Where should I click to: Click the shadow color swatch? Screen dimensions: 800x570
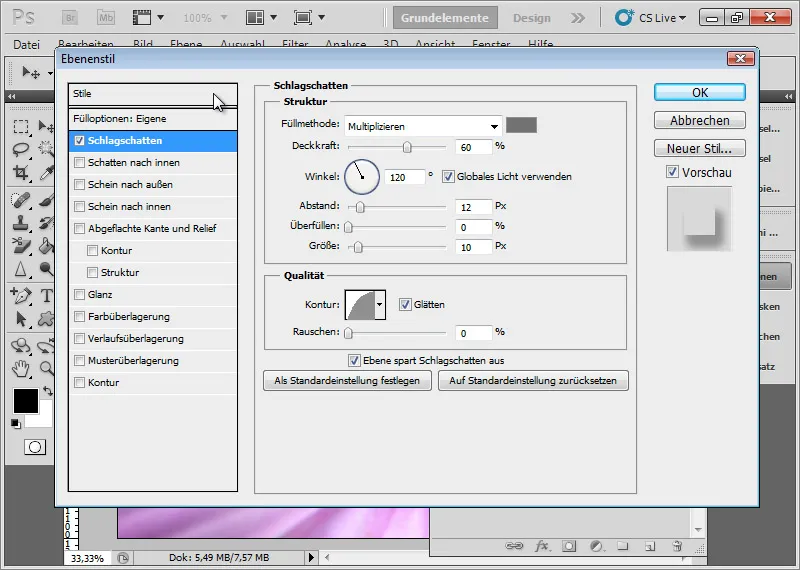pyautogui.click(x=521, y=125)
